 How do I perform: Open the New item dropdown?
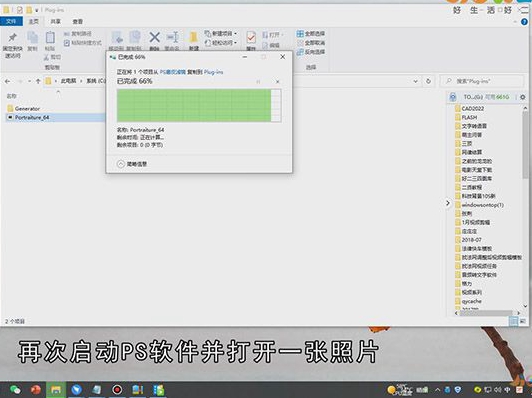[x=221, y=34]
